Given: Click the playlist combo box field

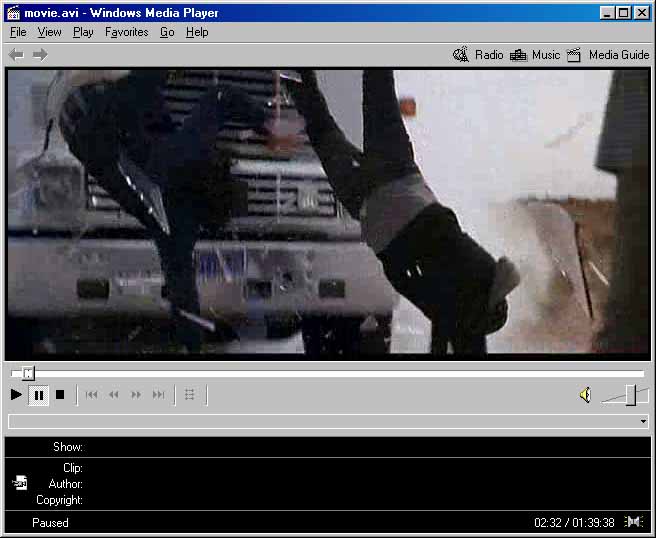Looking at the screenshot, I should (x=328, y=421).
